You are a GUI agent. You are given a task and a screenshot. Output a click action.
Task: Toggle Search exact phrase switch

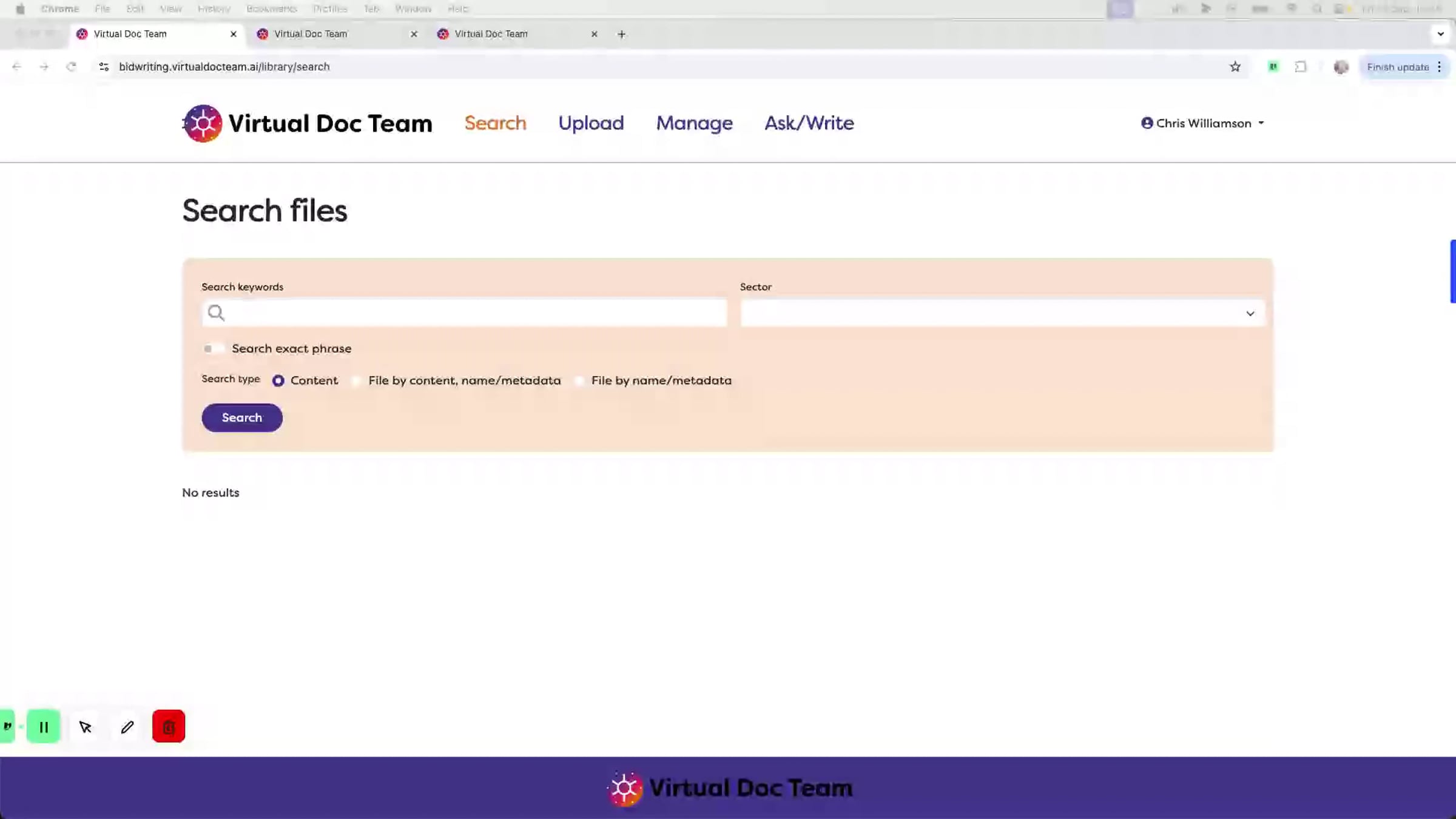tap(213, 348)
